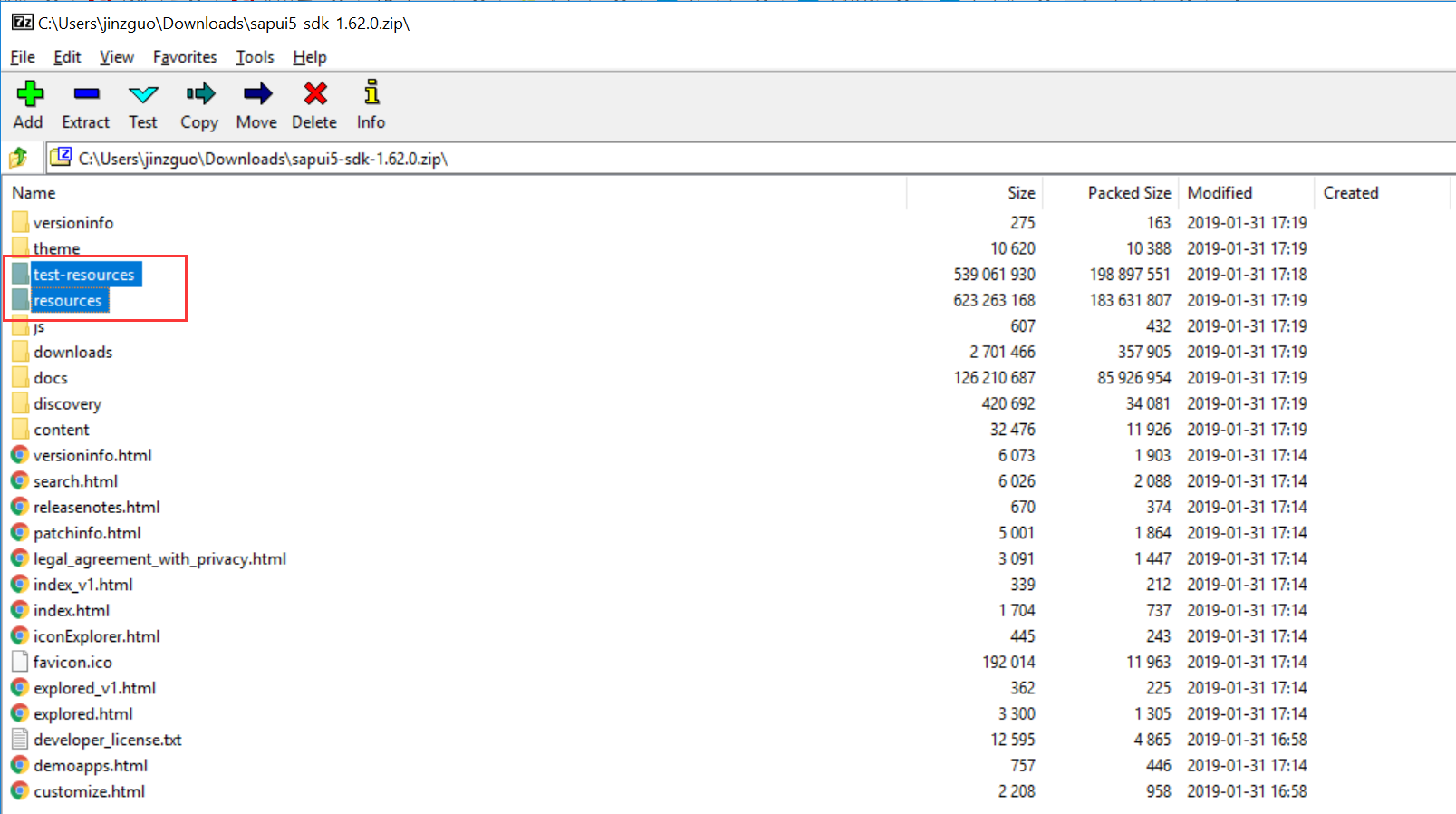1456x814 pixels.
Task: Select the test-resources folder name
Action: [83, 275]
